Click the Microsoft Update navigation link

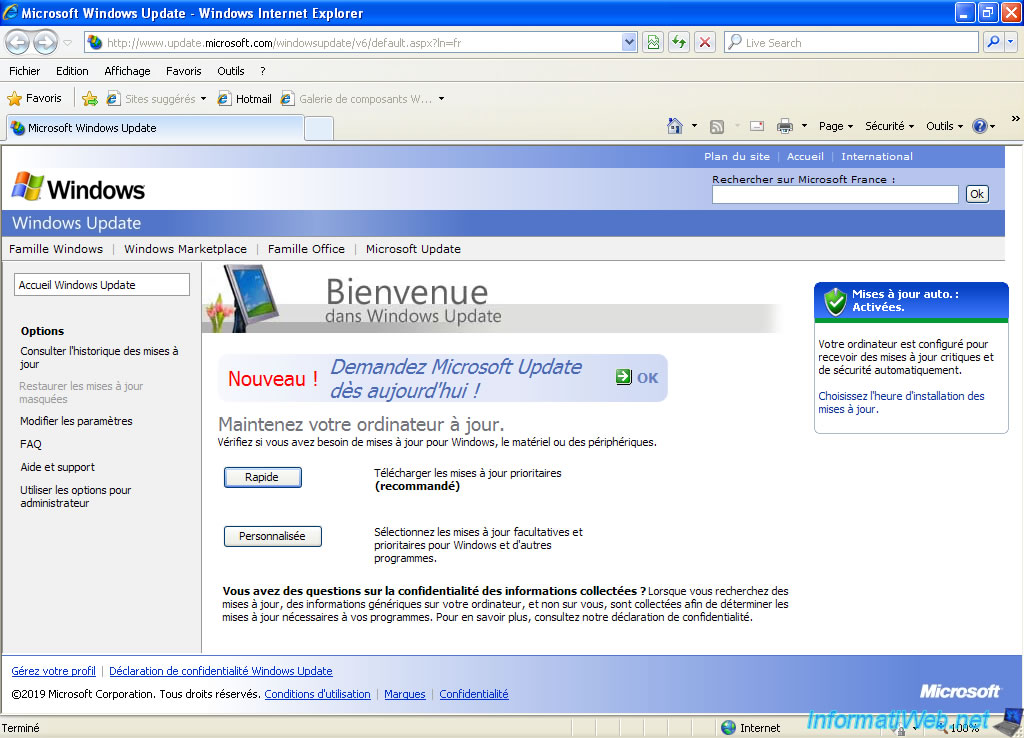point(413,249)
